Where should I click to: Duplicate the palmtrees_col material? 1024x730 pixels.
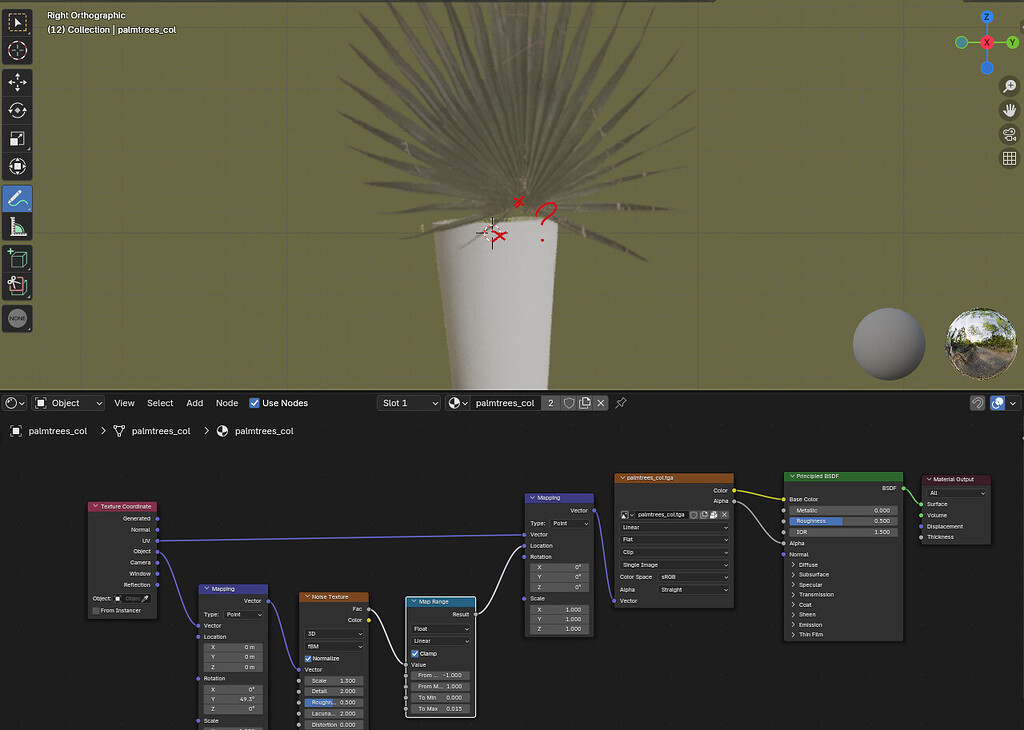pos(584,403)
